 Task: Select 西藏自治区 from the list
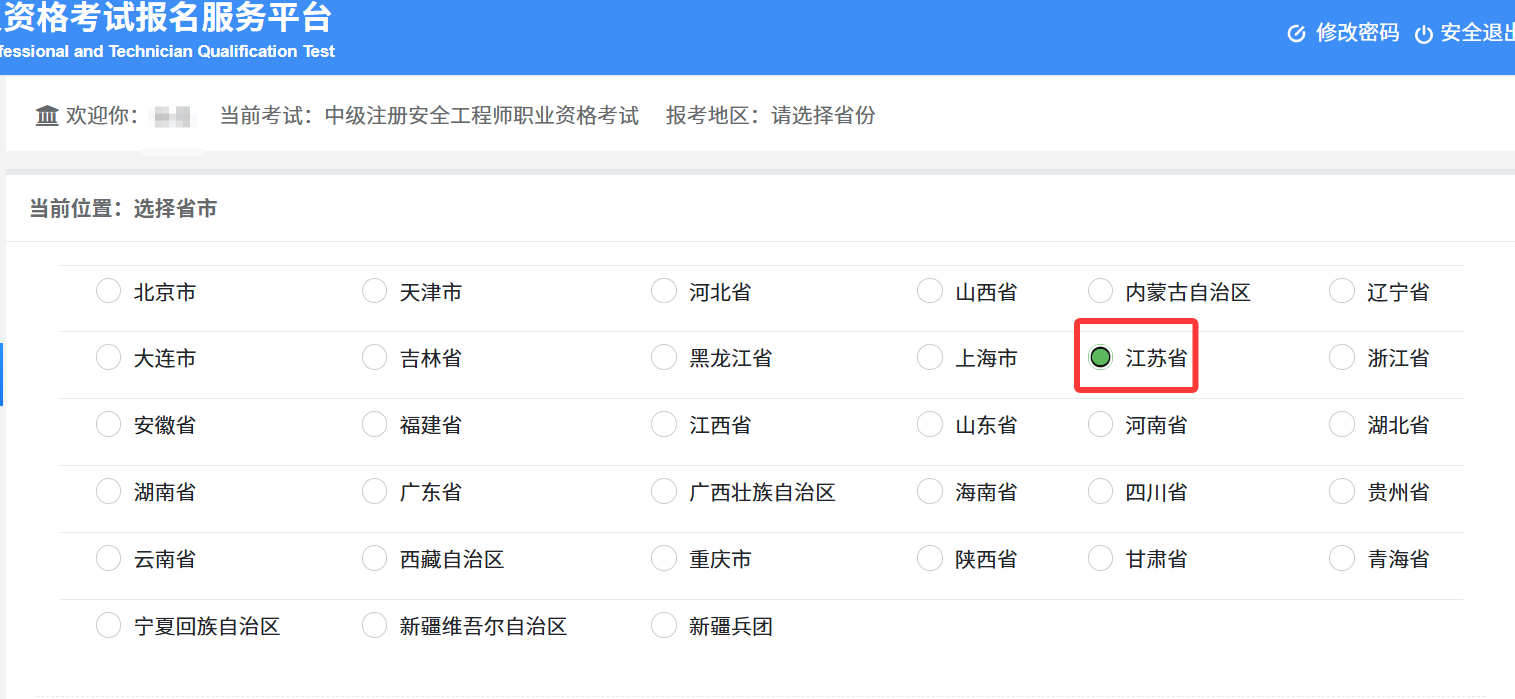click(x=374, y=557)
